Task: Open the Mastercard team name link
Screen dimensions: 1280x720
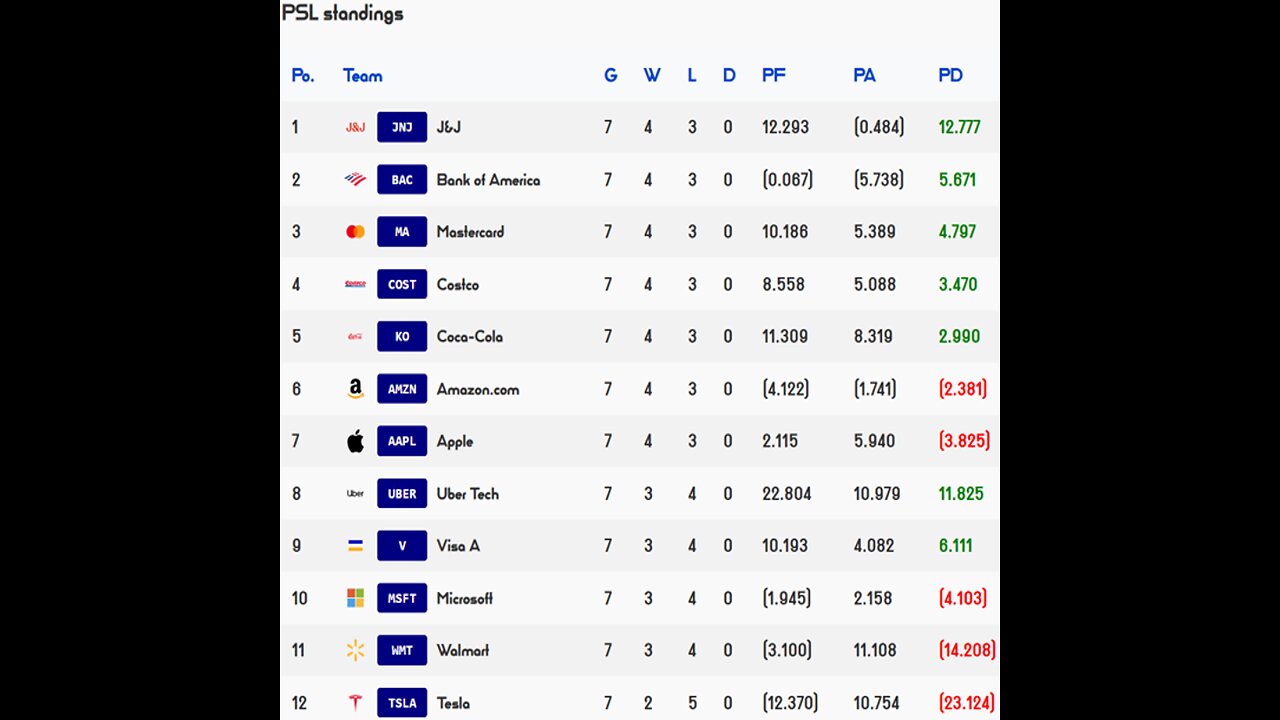Action: 470,232
